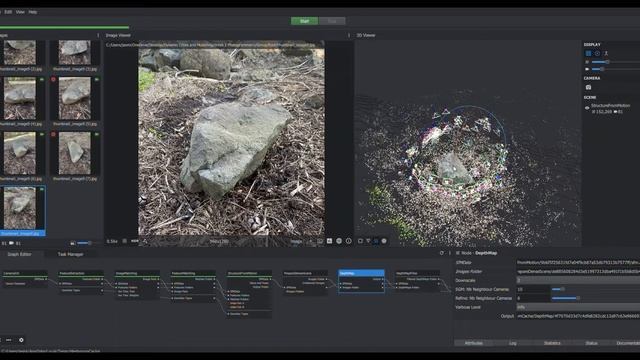Click the zoom value in image viewer toolbar
The image size is (640, 360).
(112, 241)
